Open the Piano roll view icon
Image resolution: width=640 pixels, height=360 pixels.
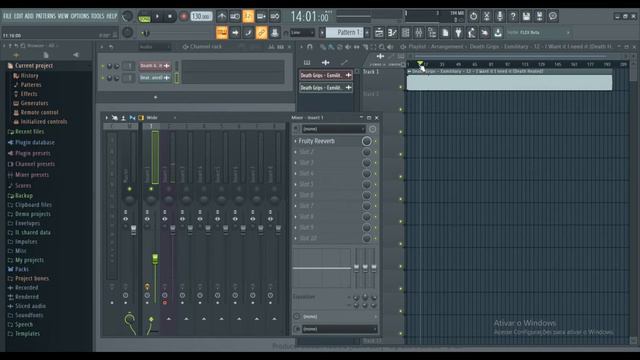(392, 33)
